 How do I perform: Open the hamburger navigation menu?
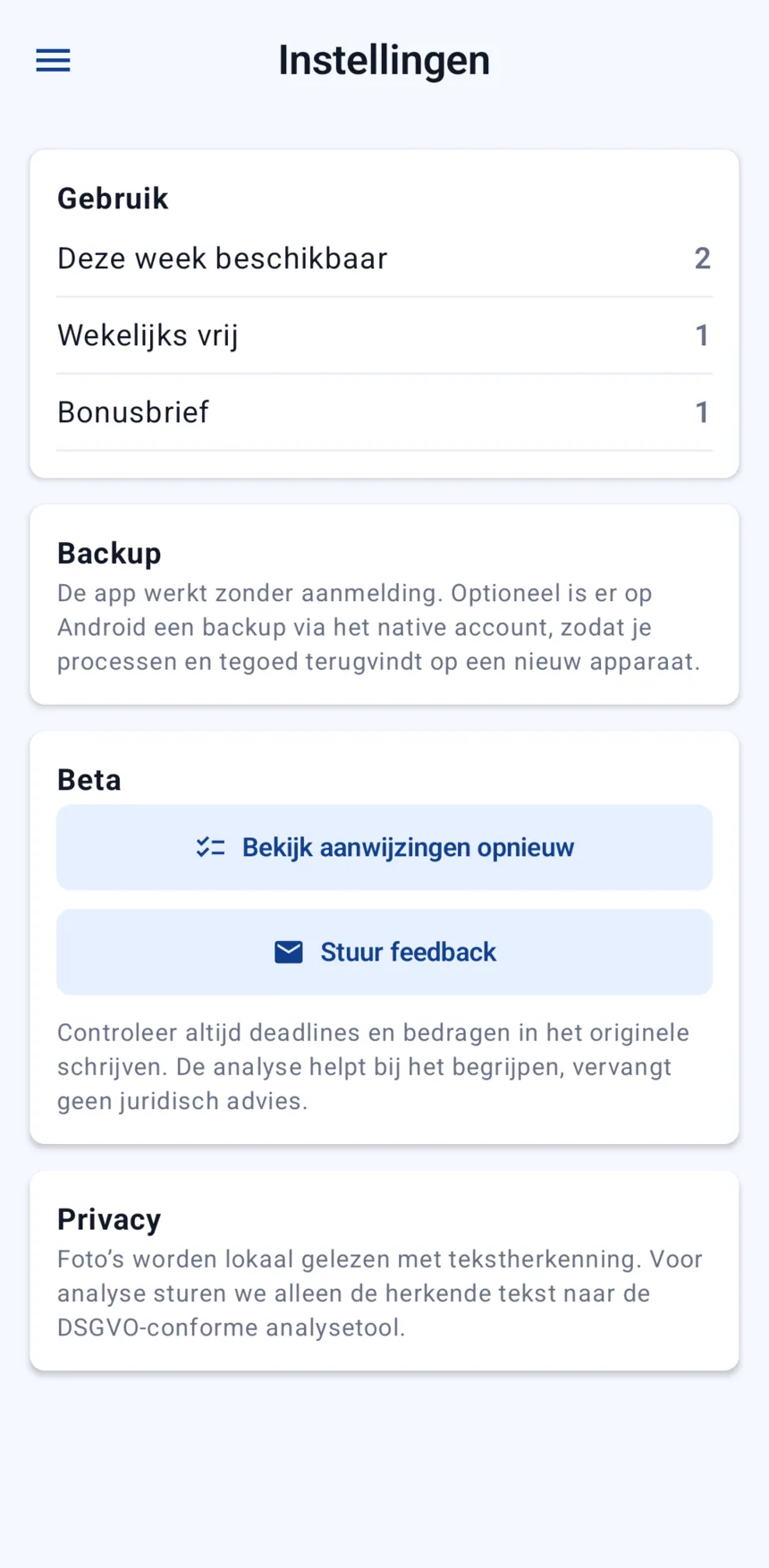tap(53, 60)
